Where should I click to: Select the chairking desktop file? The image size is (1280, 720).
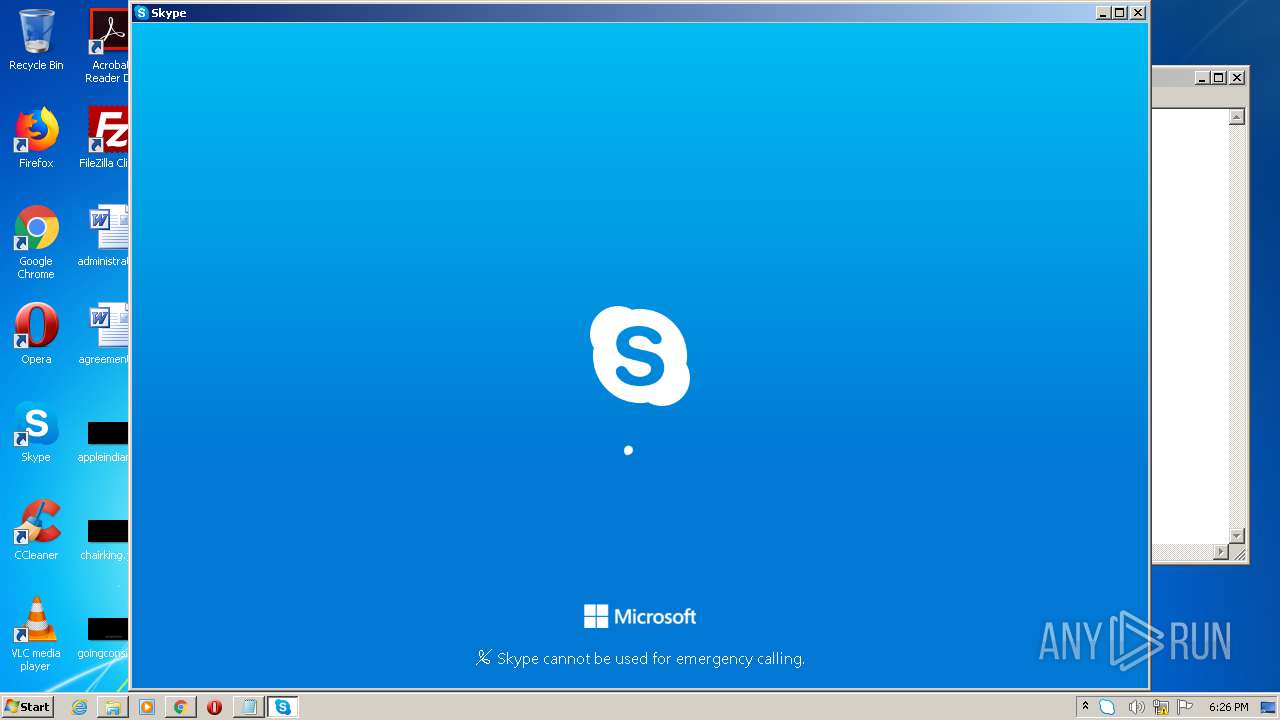[106, 538]
